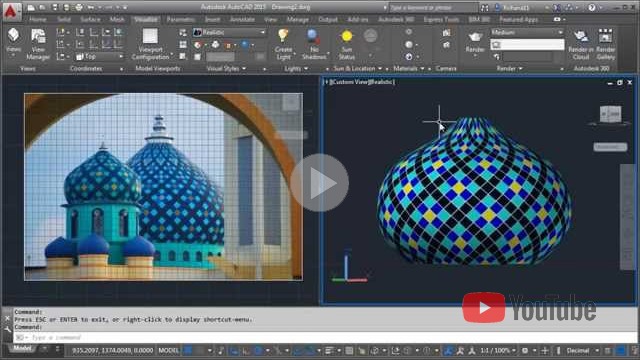This screenshot has height=360, width=640.
Task: Open the Realistic visual style dropdown
Action: coord(230,32)
